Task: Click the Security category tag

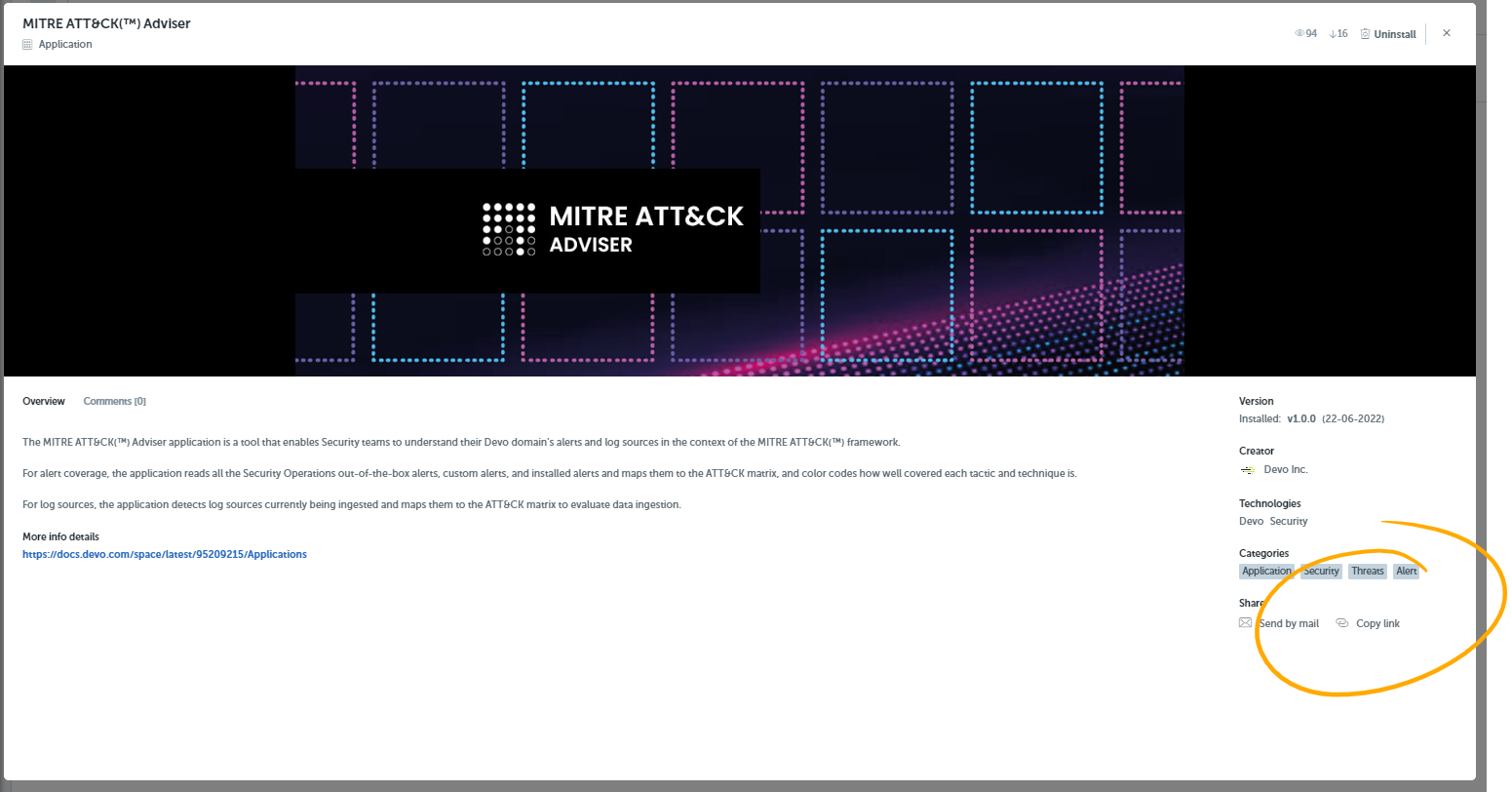Action: pyautogui.click(x=1322, y=572)
